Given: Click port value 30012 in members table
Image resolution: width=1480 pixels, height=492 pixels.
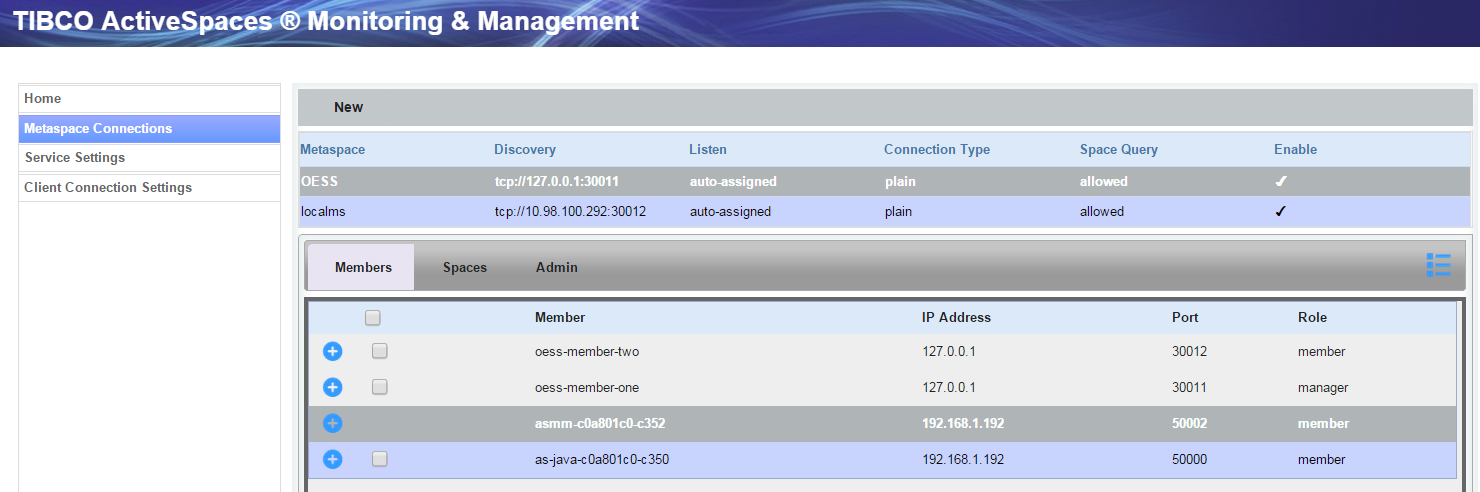Looking at the screenshot, I should tap(1190, 352).
